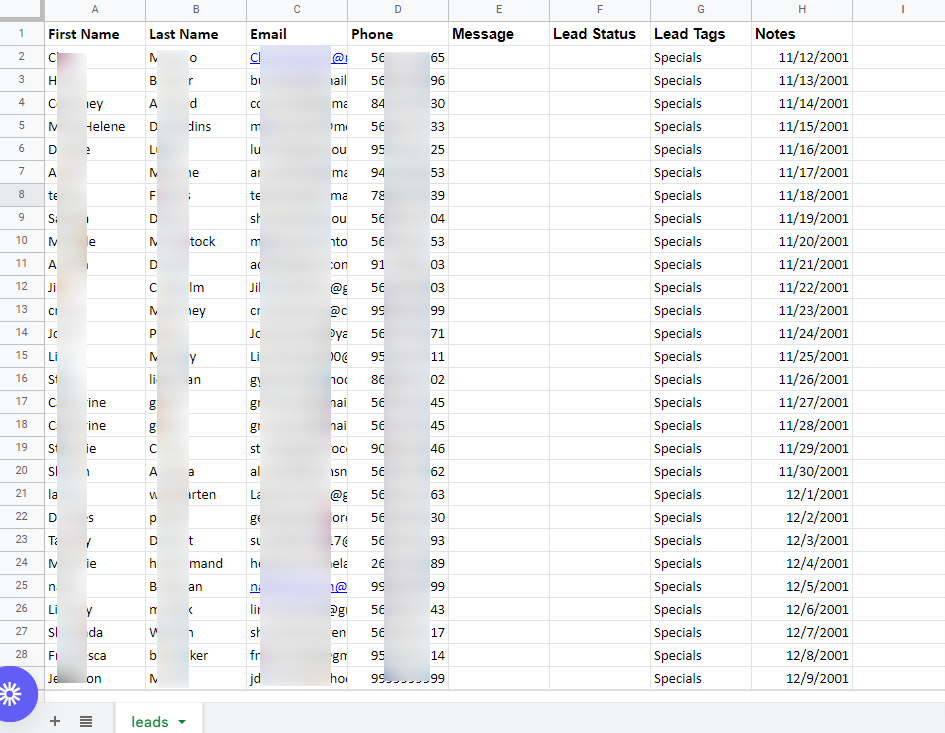
Task: Click the First Name header cell
Action: (x=95, y=34)
